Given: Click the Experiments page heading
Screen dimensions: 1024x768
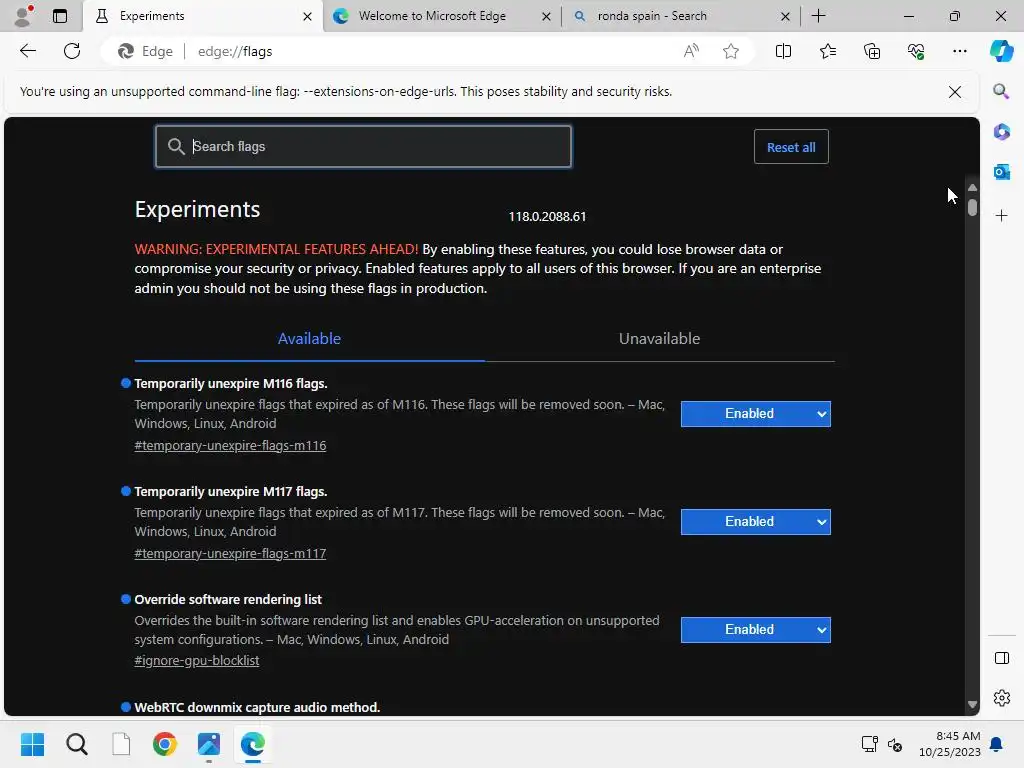Looking at the screenshot, I should [x=197, y=209].
